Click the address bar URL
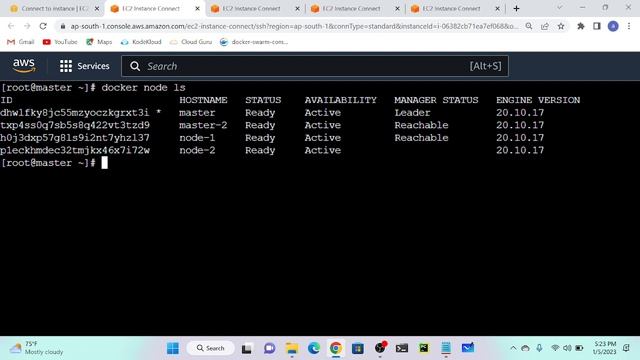The image size is (640, 360). click(294, 26)
